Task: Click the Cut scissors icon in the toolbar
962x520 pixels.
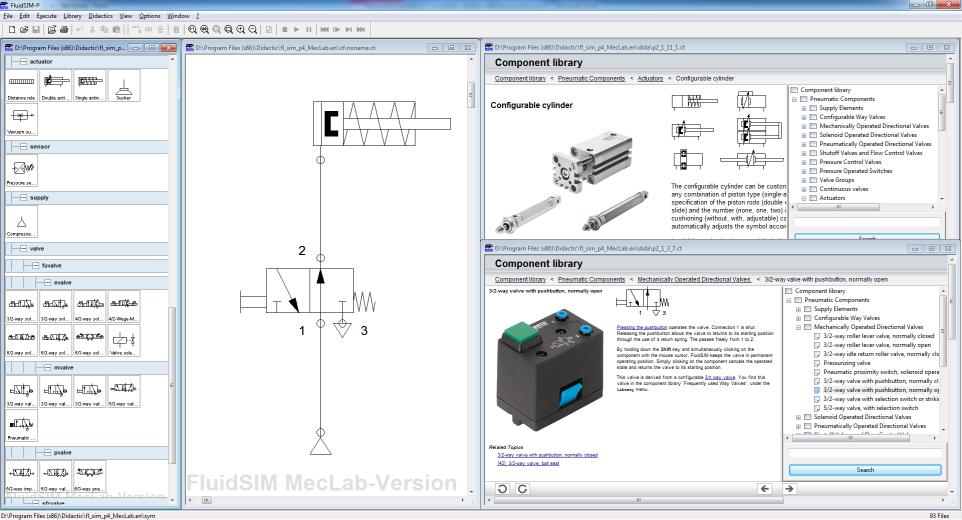Action: pos(93,29)
